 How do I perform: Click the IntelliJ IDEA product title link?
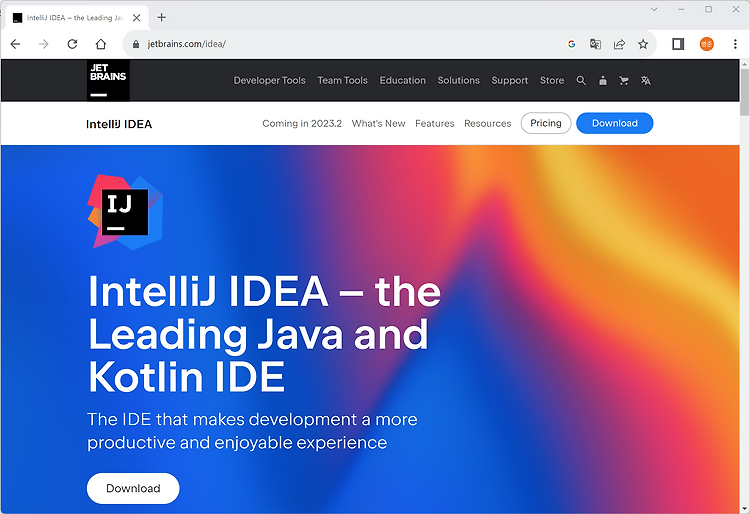click(119, 124)
